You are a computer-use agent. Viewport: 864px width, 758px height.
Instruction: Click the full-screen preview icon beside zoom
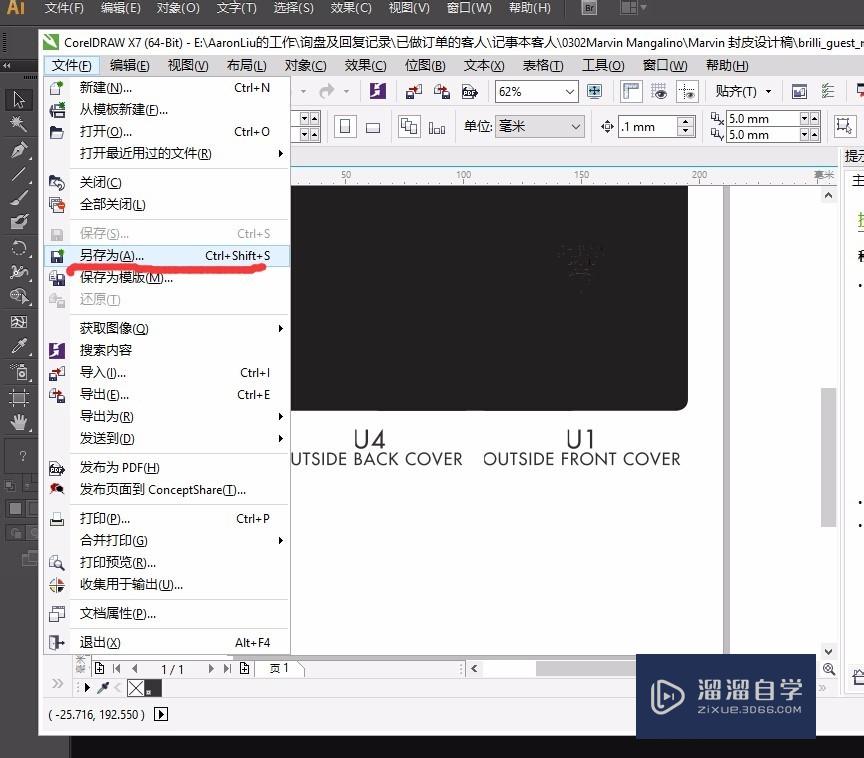click(595, 91)
